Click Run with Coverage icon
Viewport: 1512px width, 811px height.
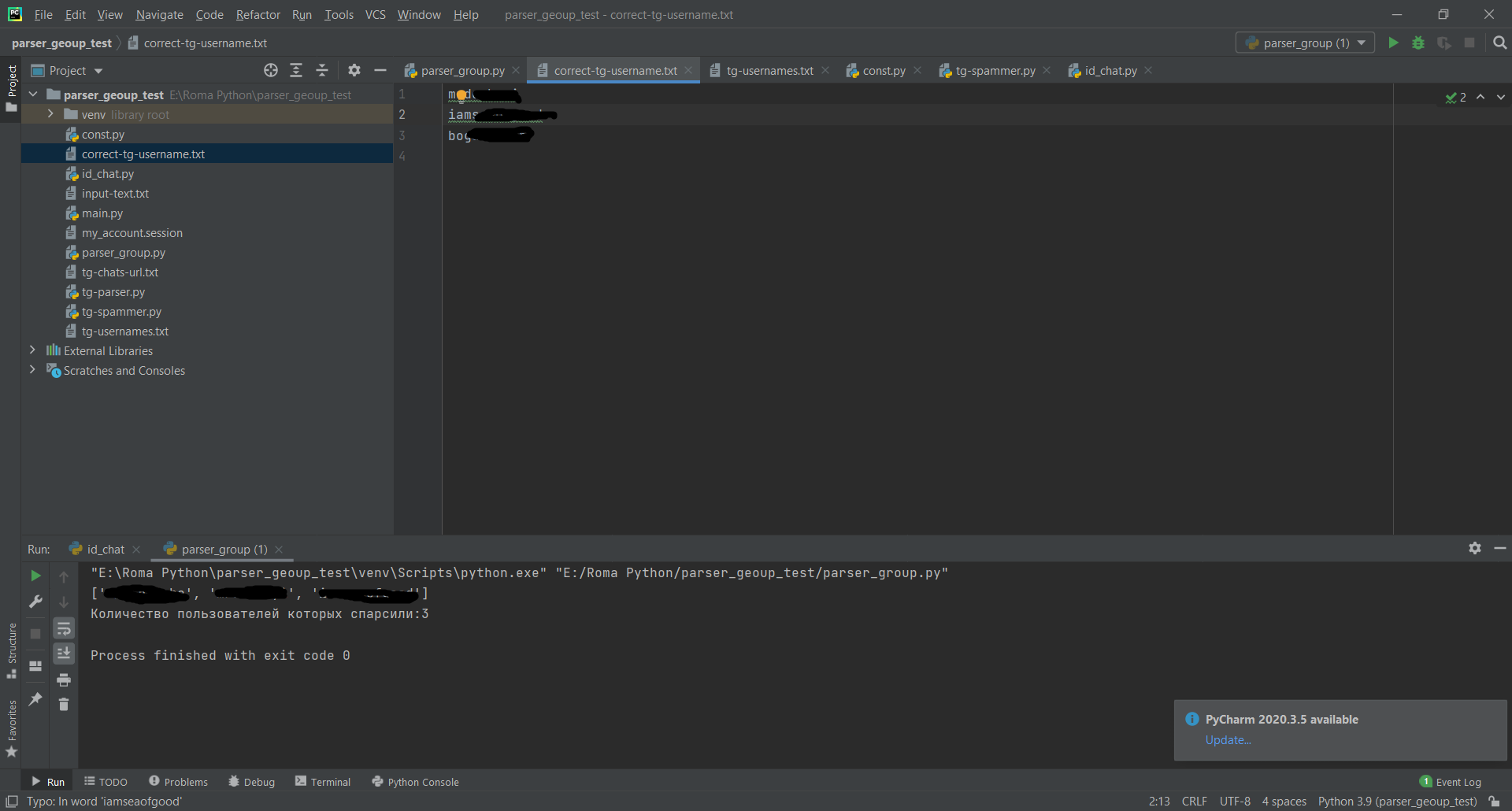(1444, 43)
